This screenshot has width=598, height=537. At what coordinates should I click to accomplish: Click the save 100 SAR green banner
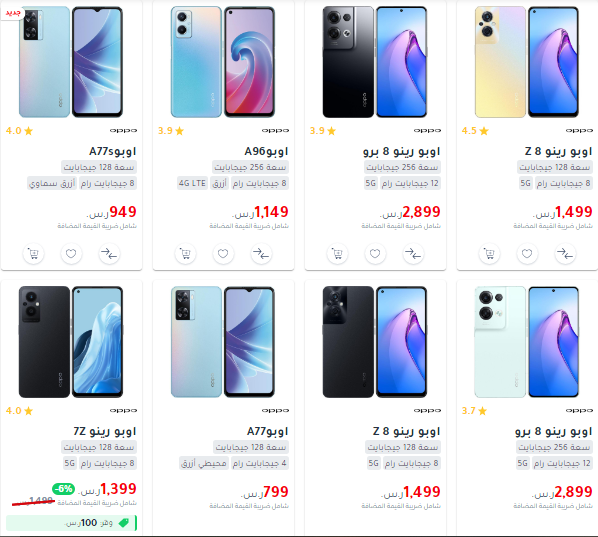click(x=71, y=523)
